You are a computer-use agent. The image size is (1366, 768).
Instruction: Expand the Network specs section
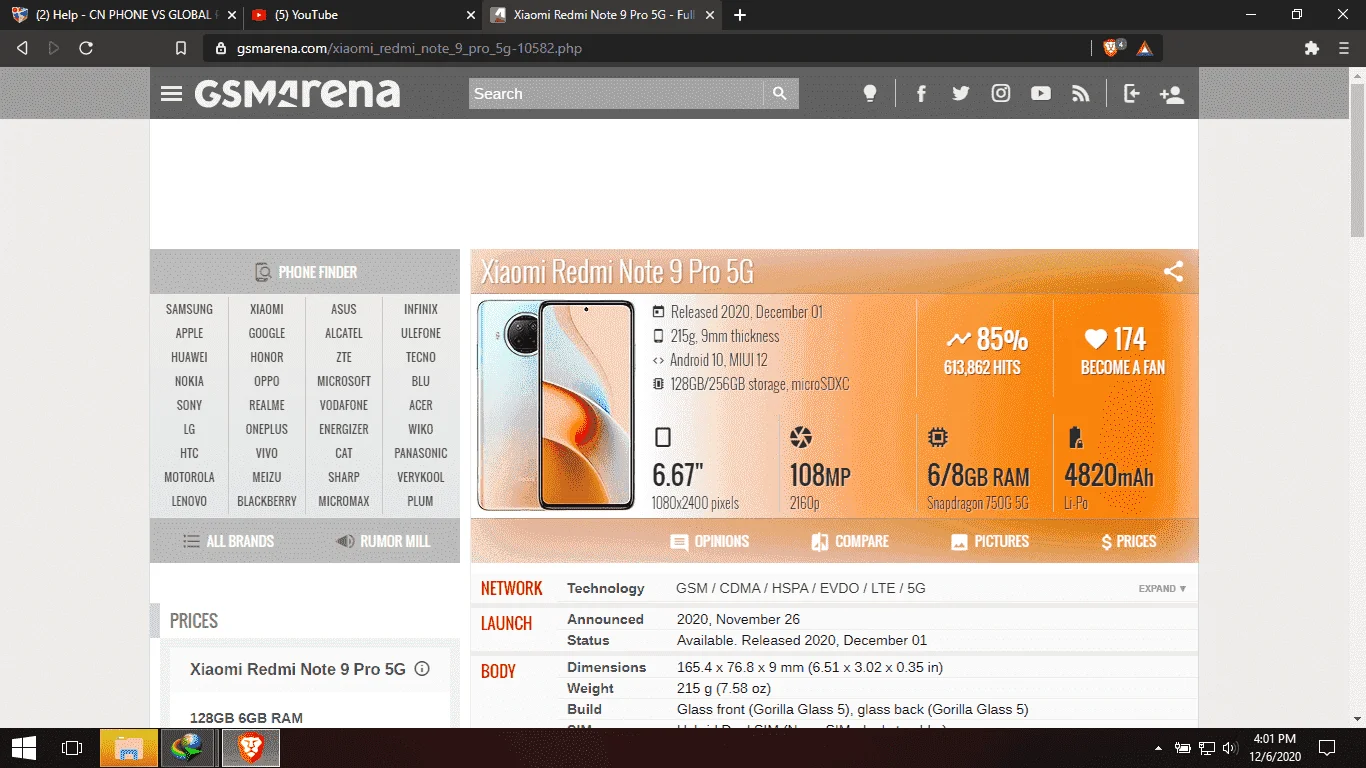[x=1162, y=589]
